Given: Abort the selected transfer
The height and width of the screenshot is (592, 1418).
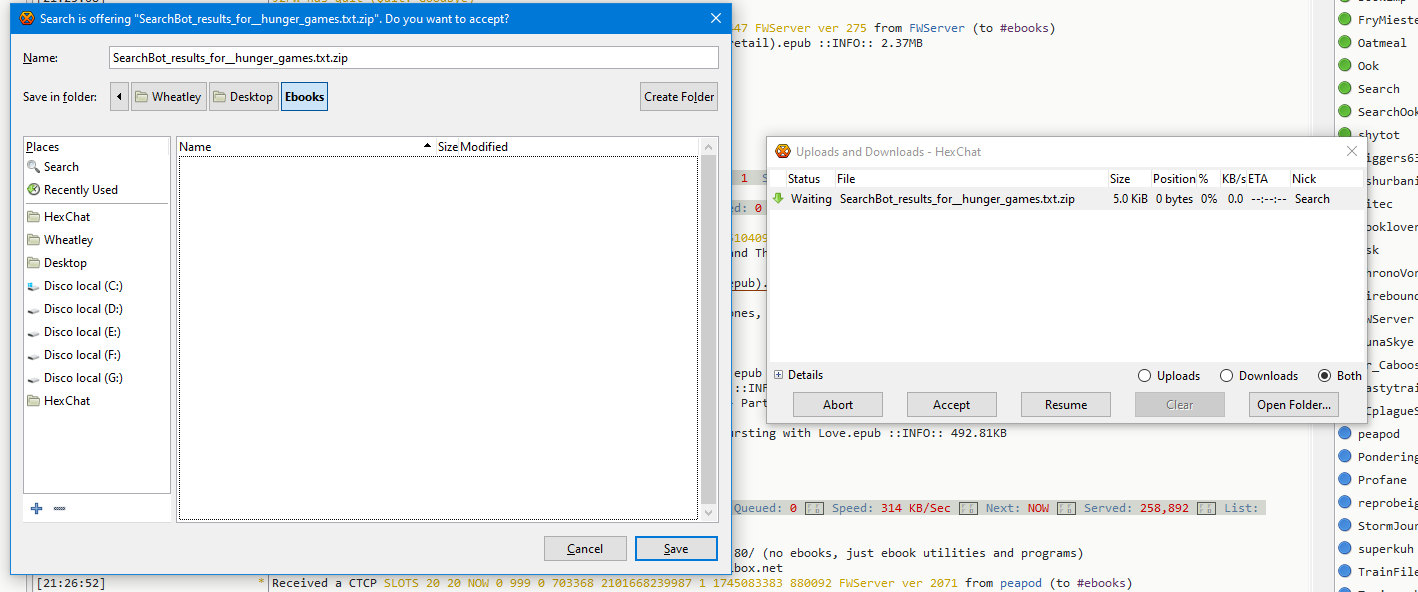Looking at the screenshot, I should pos(838,405).
